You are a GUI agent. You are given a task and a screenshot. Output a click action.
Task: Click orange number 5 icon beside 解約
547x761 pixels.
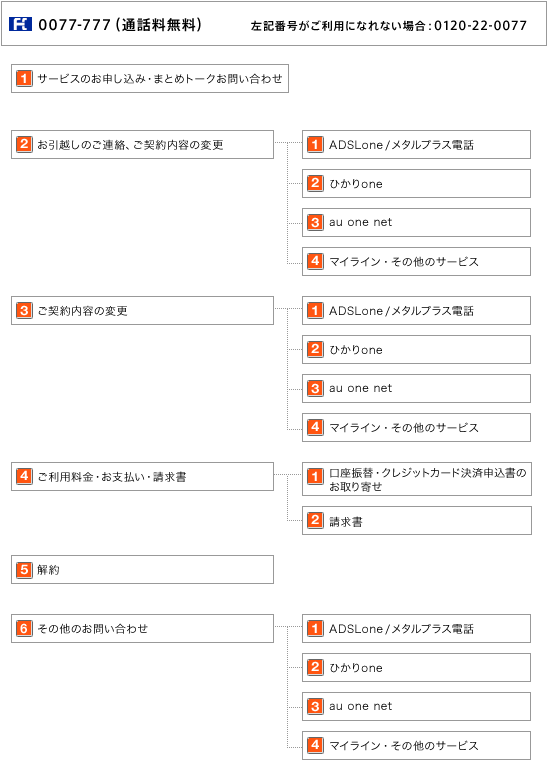click(24, 569)
